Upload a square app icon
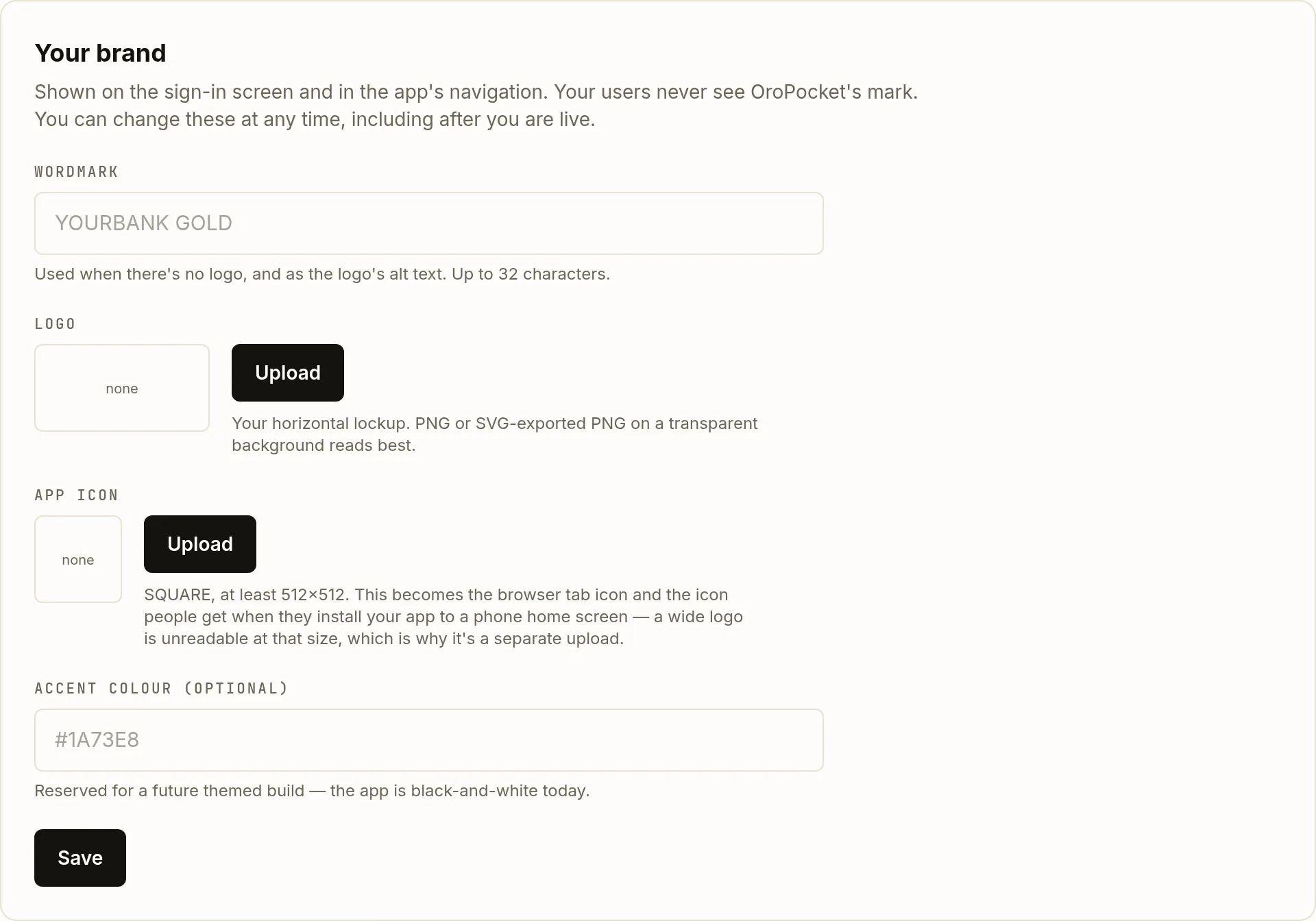The image size is (1316, 921). click(x=199, y=544)
